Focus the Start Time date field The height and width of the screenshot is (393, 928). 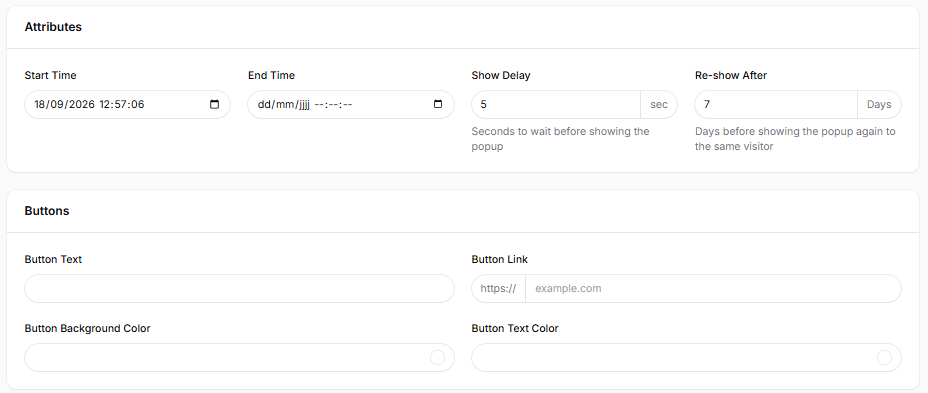tap(127, 105)
